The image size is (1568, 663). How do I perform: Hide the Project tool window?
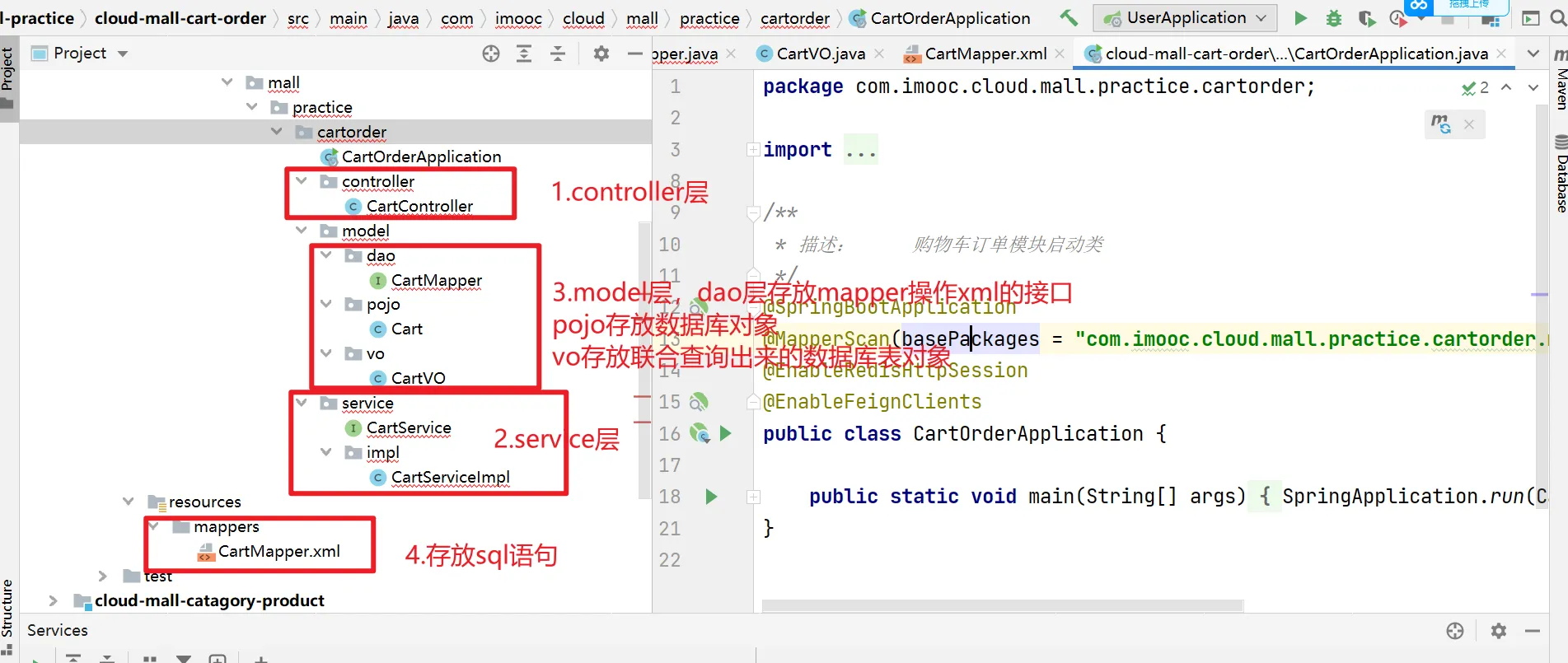click(634, 54)
